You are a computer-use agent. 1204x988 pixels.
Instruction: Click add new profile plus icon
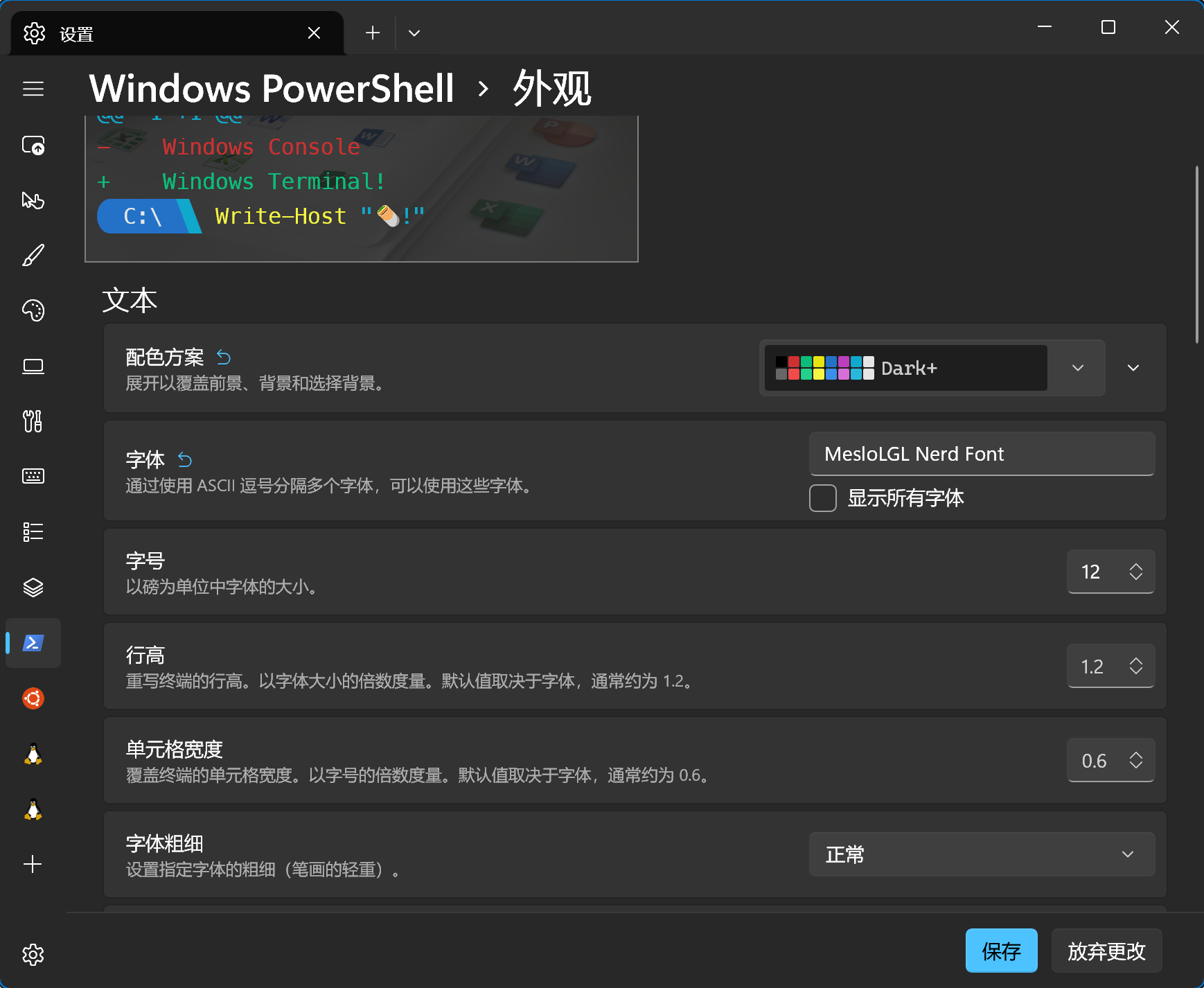[x=33, y=864]
